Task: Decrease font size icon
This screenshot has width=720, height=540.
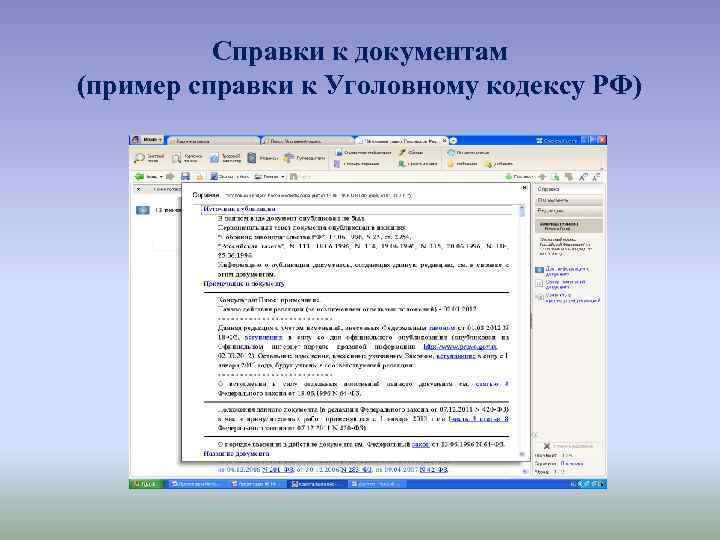Action: [x=596, y=176]
